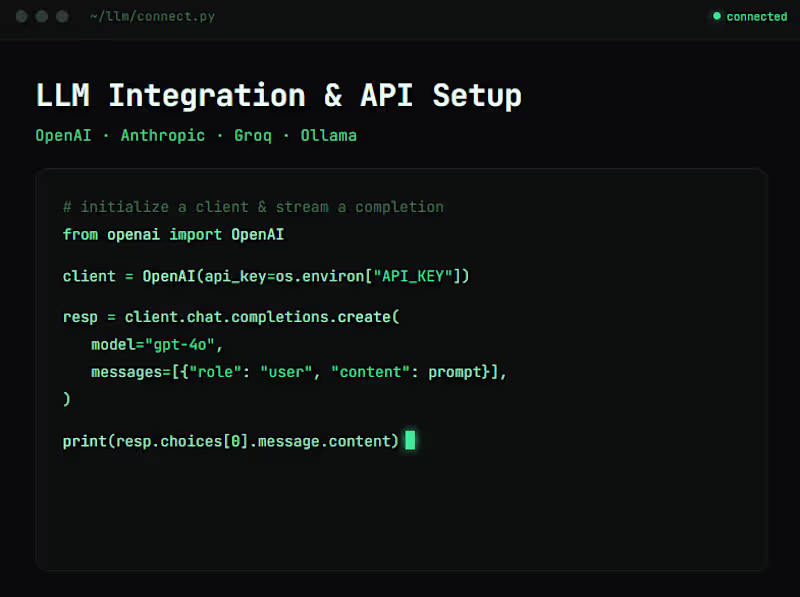Image resolution: width=800 pixels, height=597 pixels.
Task: Click the 'connected' status label
Action: tap(757, 17)
